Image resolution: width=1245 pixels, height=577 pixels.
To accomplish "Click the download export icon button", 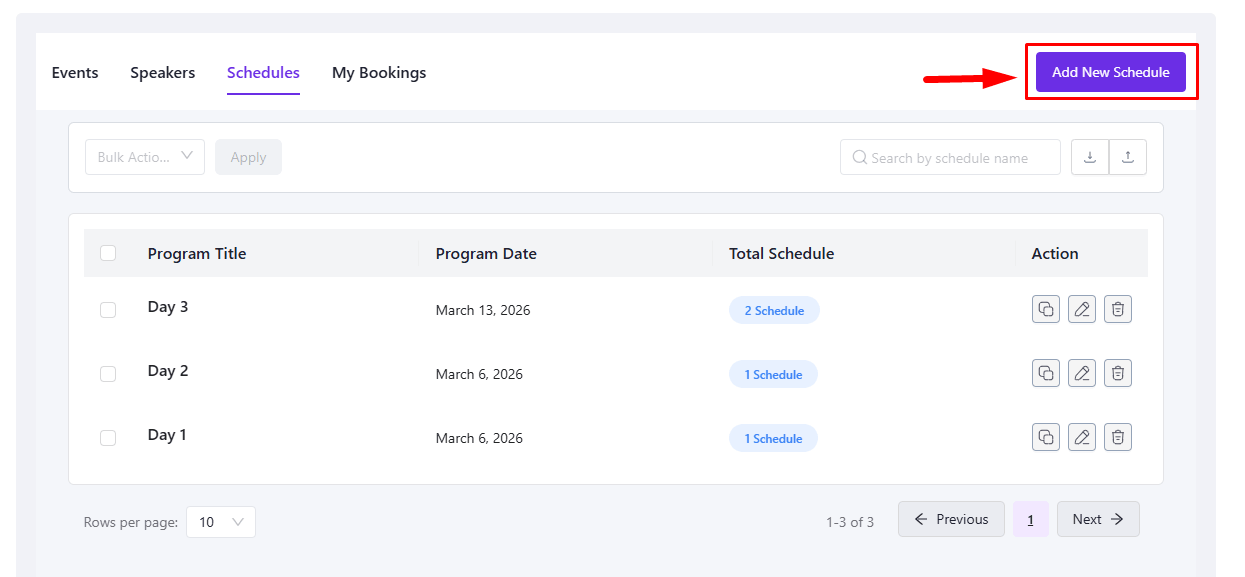I will point(1090,157).
